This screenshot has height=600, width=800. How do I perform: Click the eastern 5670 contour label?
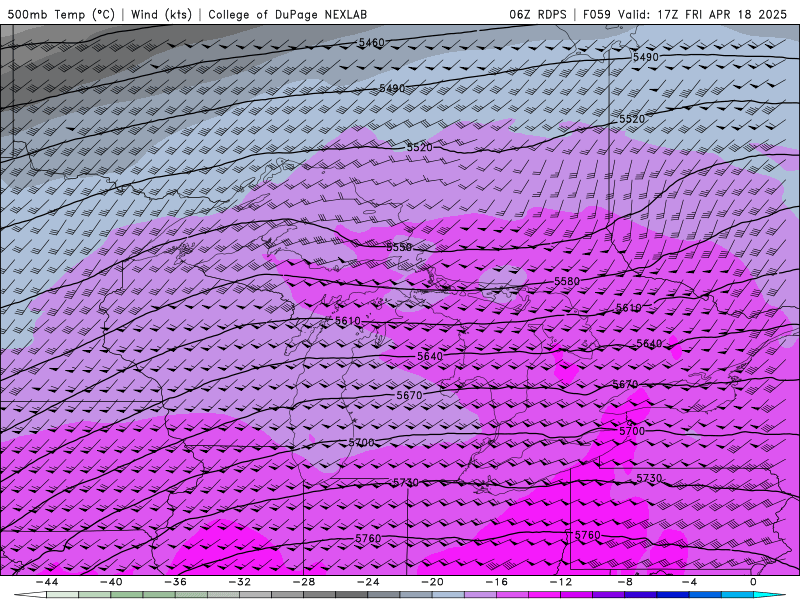click(x=625, y=384)
